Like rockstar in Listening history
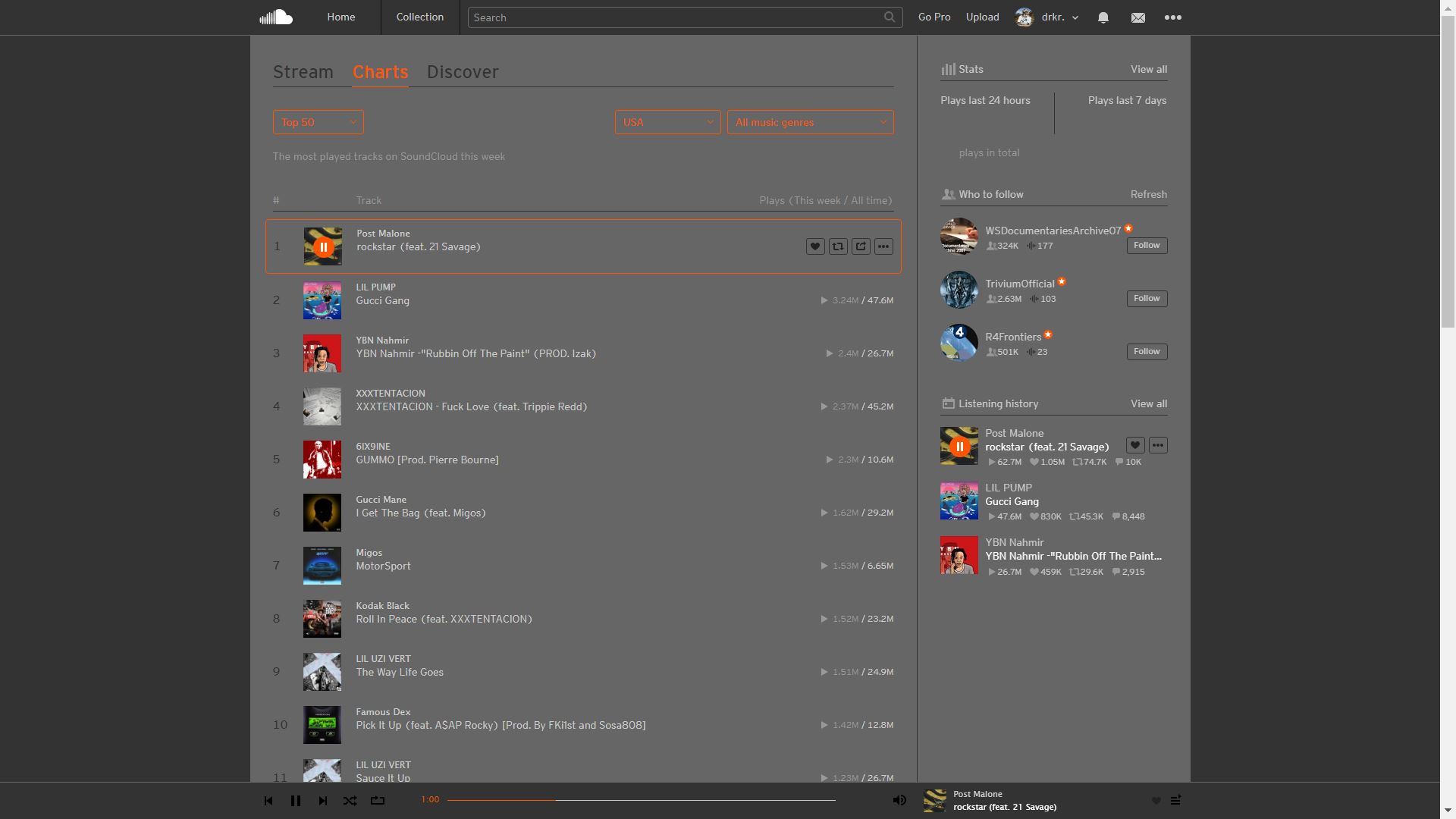 pos(1134,445)
